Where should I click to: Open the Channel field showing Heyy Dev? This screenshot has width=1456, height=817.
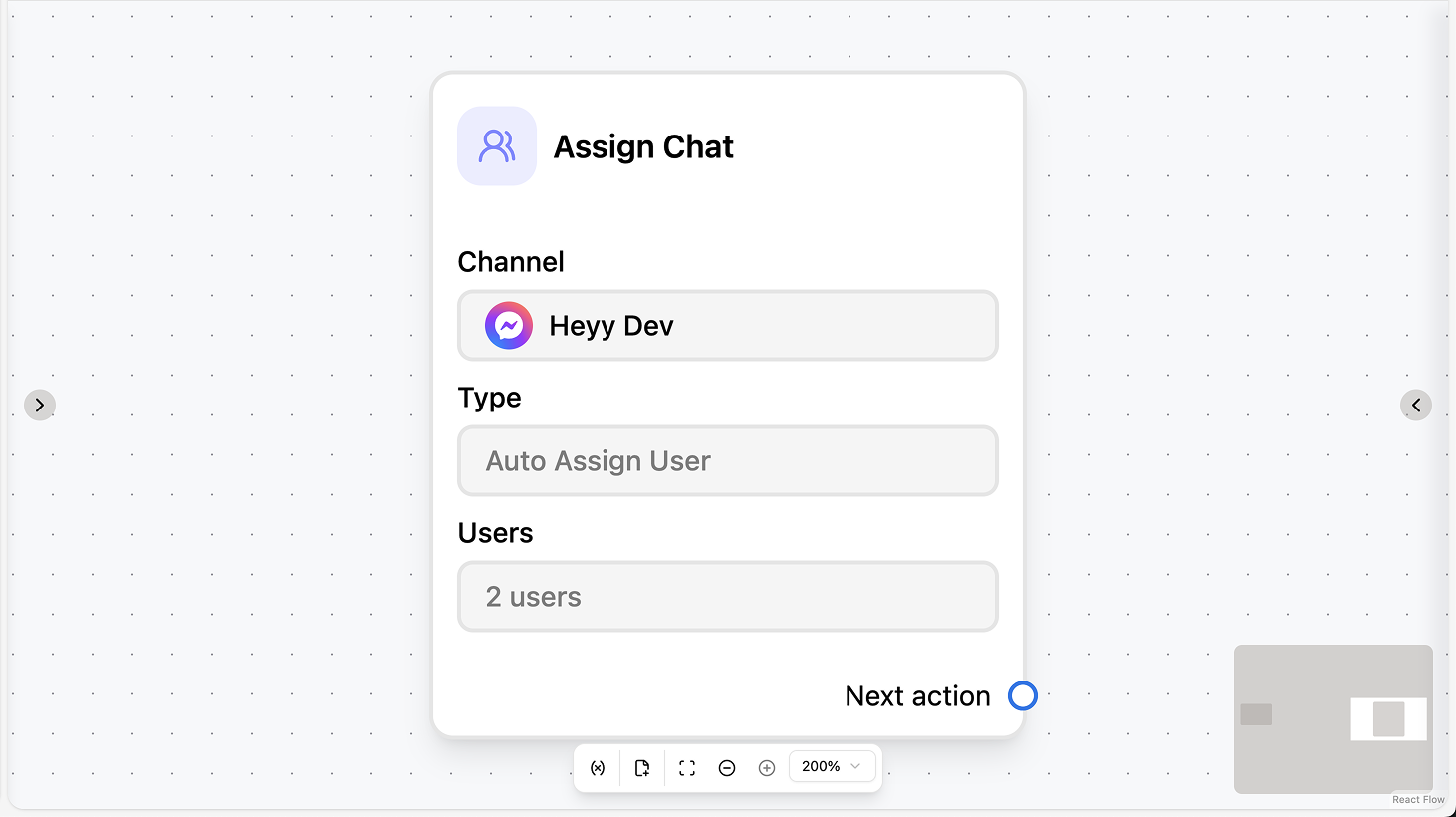pyautogui.click(x=727, y=325)
